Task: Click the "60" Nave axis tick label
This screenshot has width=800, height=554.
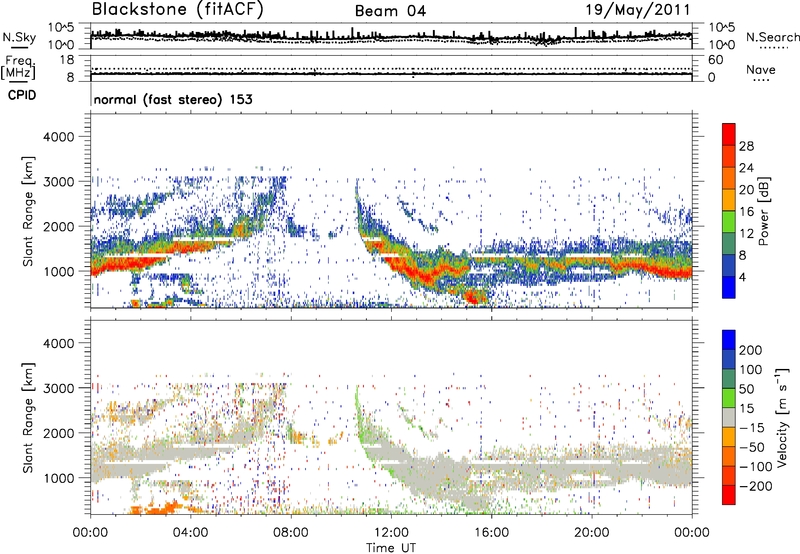Action: (716, 60)
